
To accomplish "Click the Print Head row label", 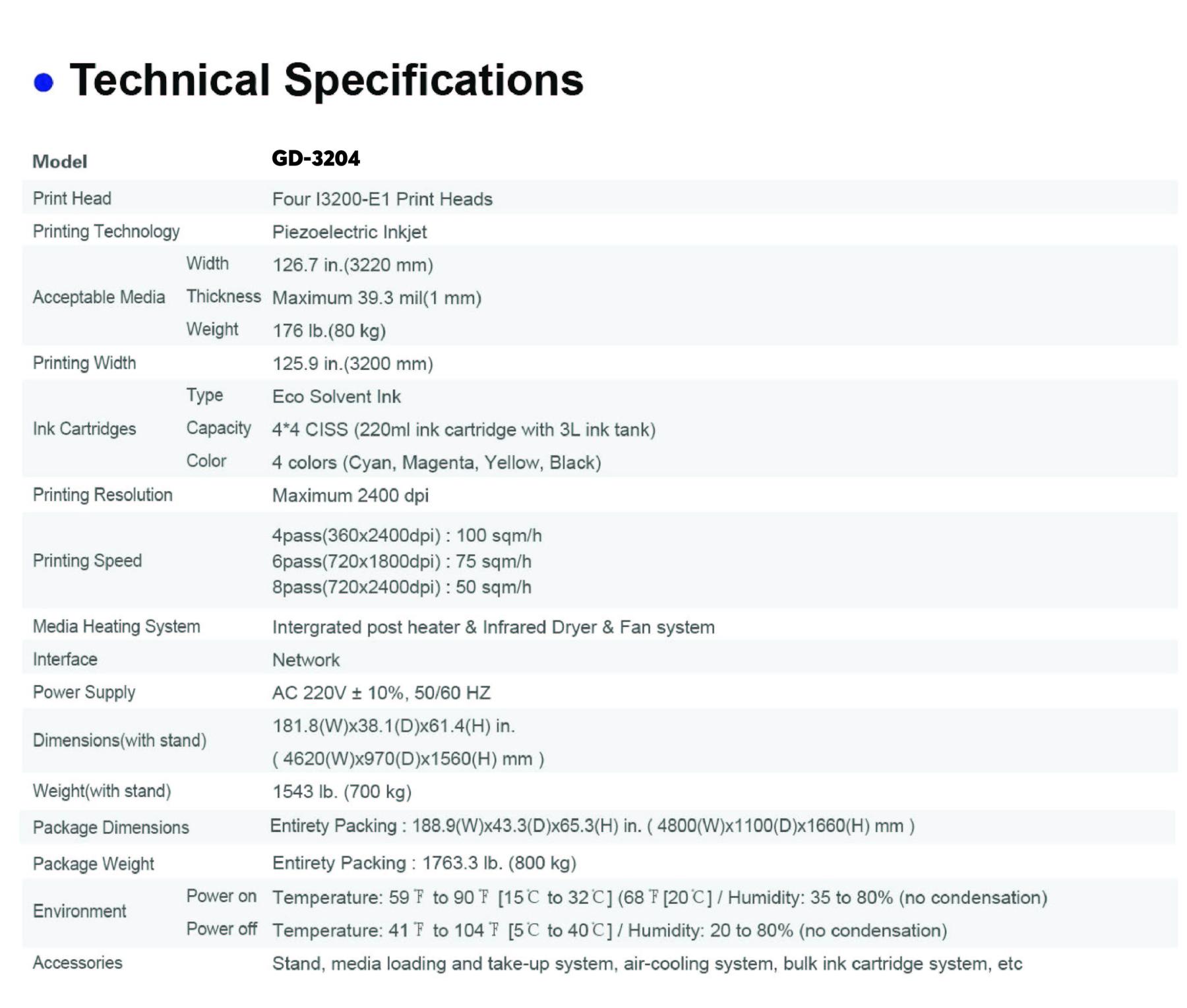I will 72,198.
